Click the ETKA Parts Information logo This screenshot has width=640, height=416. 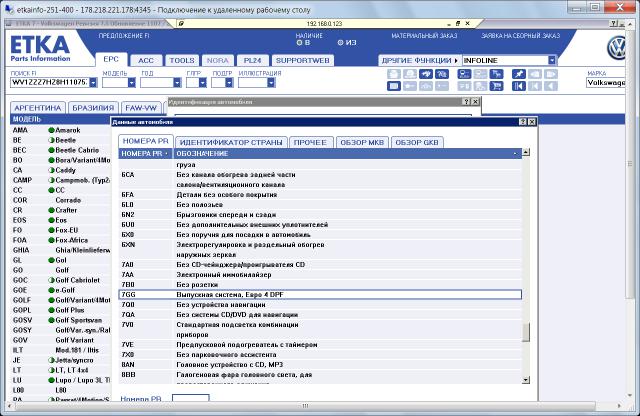tap(40, 48)
